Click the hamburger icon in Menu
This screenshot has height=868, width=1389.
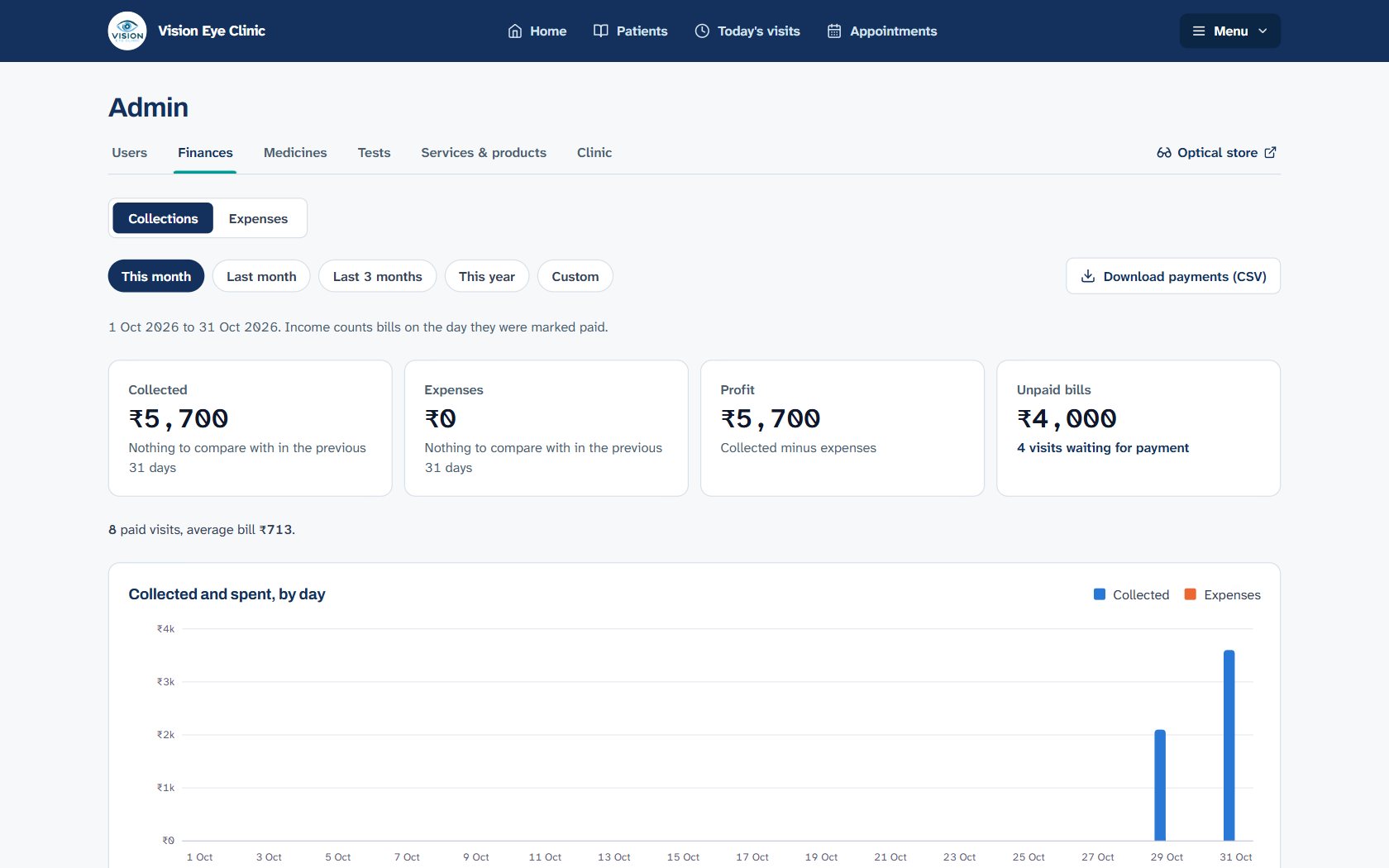click(x=1199, y=31)
